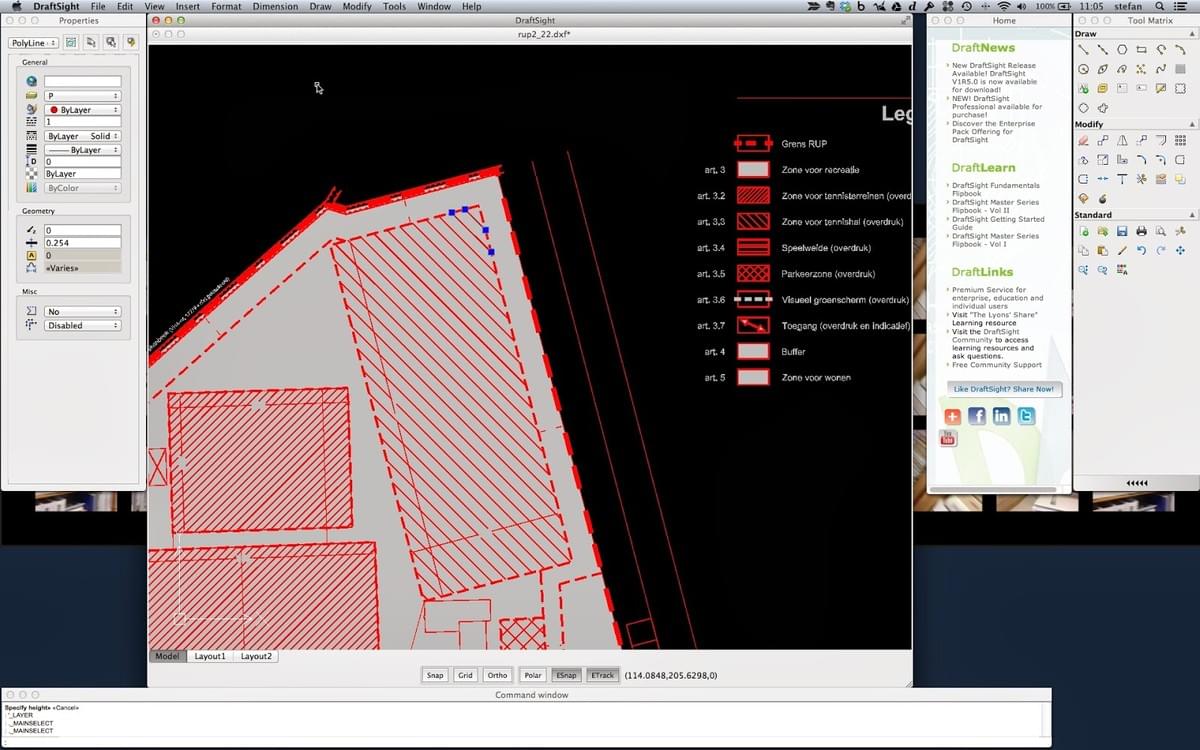Open the ByLayer Solid line style dropdown
Viewport: 1200px width, 750px height.
click(83, 136)
